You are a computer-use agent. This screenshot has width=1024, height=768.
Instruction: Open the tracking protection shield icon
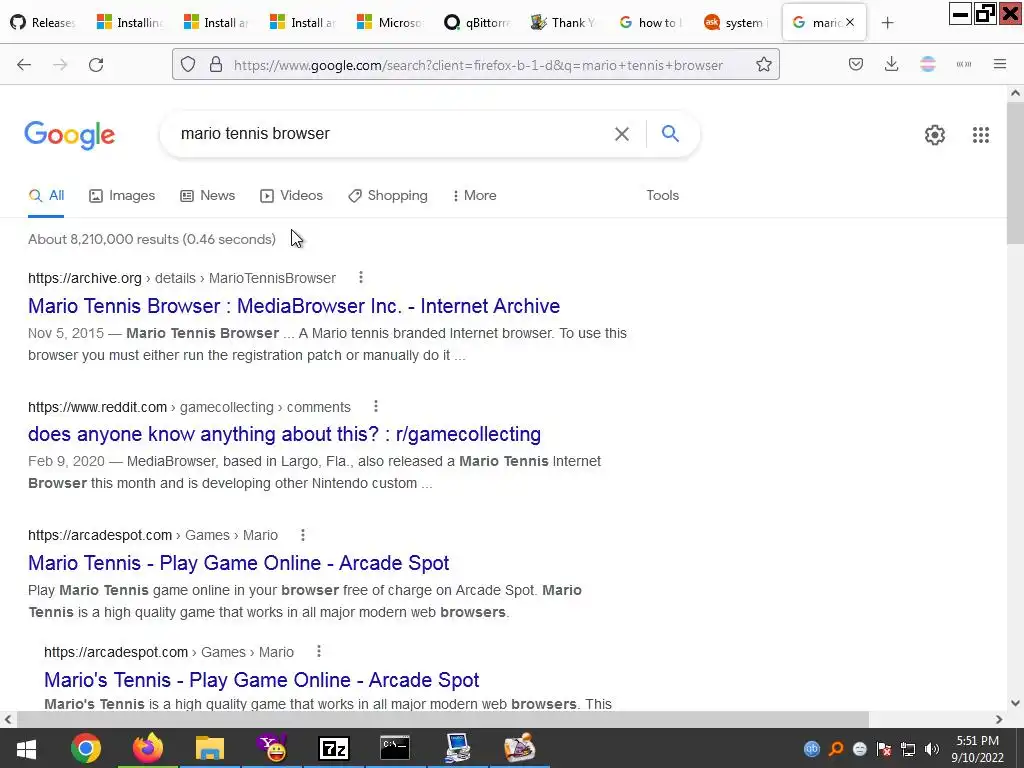pos(188,65)
